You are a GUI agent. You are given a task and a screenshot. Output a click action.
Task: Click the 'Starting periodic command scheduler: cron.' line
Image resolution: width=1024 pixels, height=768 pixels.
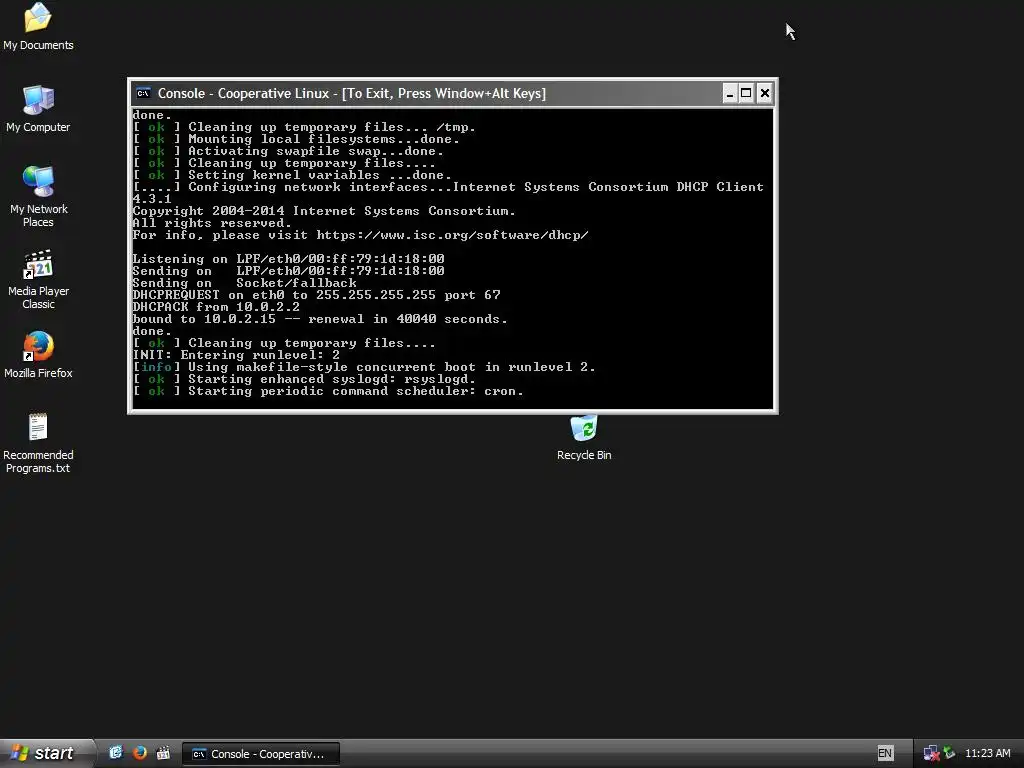pyautogui.click(x=328, y=391)
